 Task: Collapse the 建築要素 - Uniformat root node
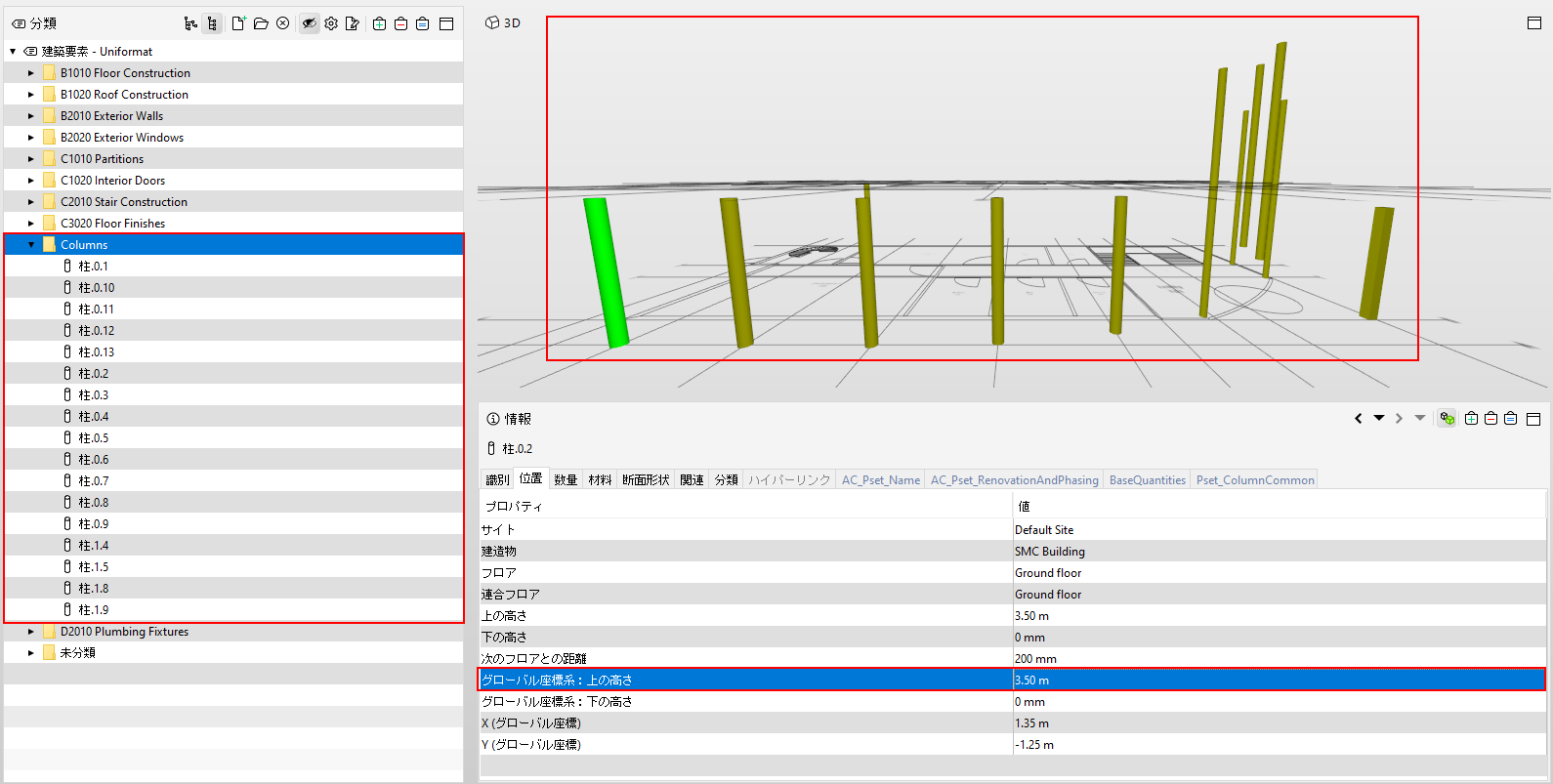point(13,52)
